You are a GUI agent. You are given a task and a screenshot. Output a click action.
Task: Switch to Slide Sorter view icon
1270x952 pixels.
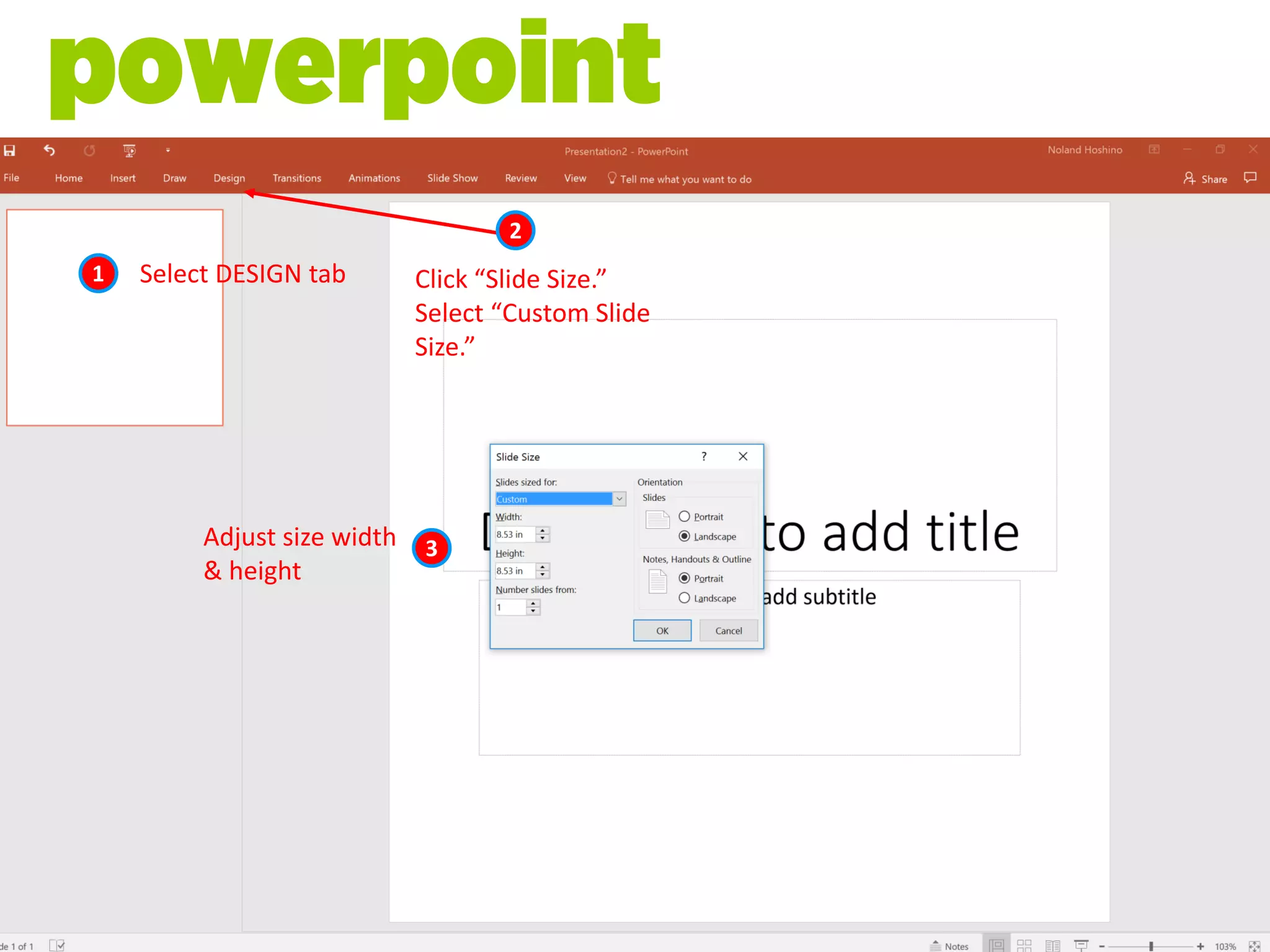pos(1024,946)
